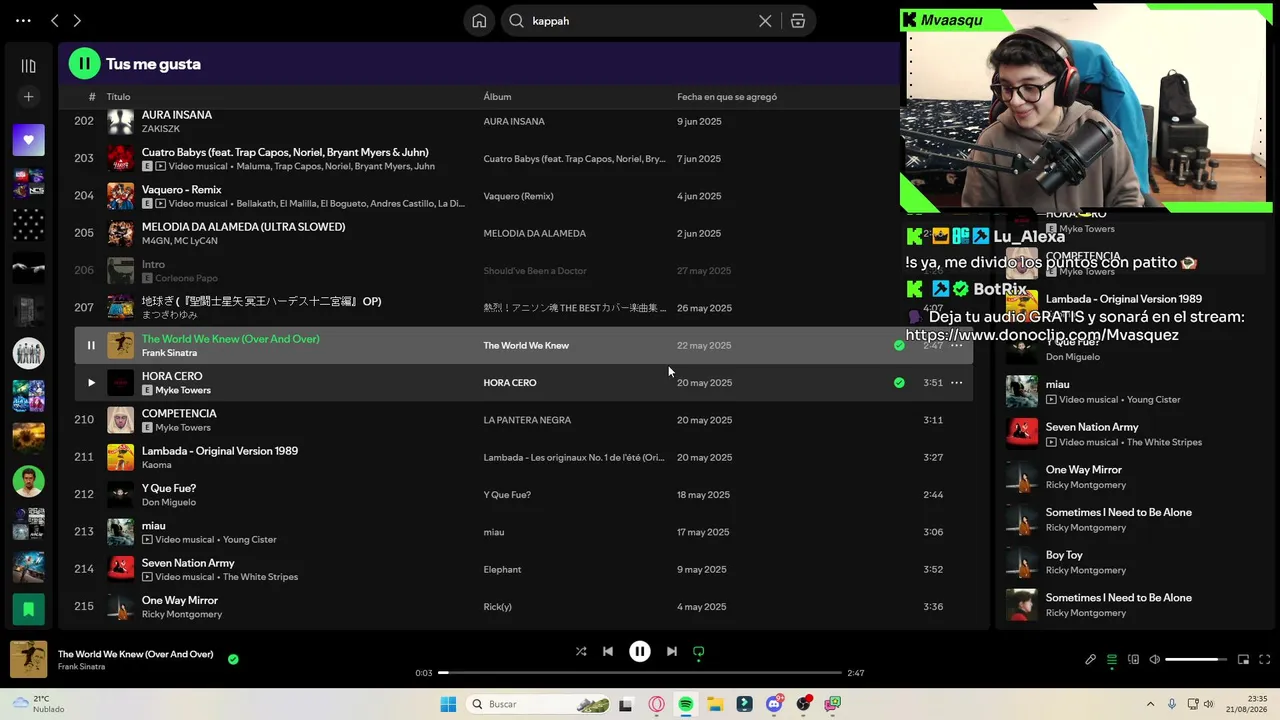
Task: Select 'Seven Nation Army' in the track list
Action: point(188,563)
